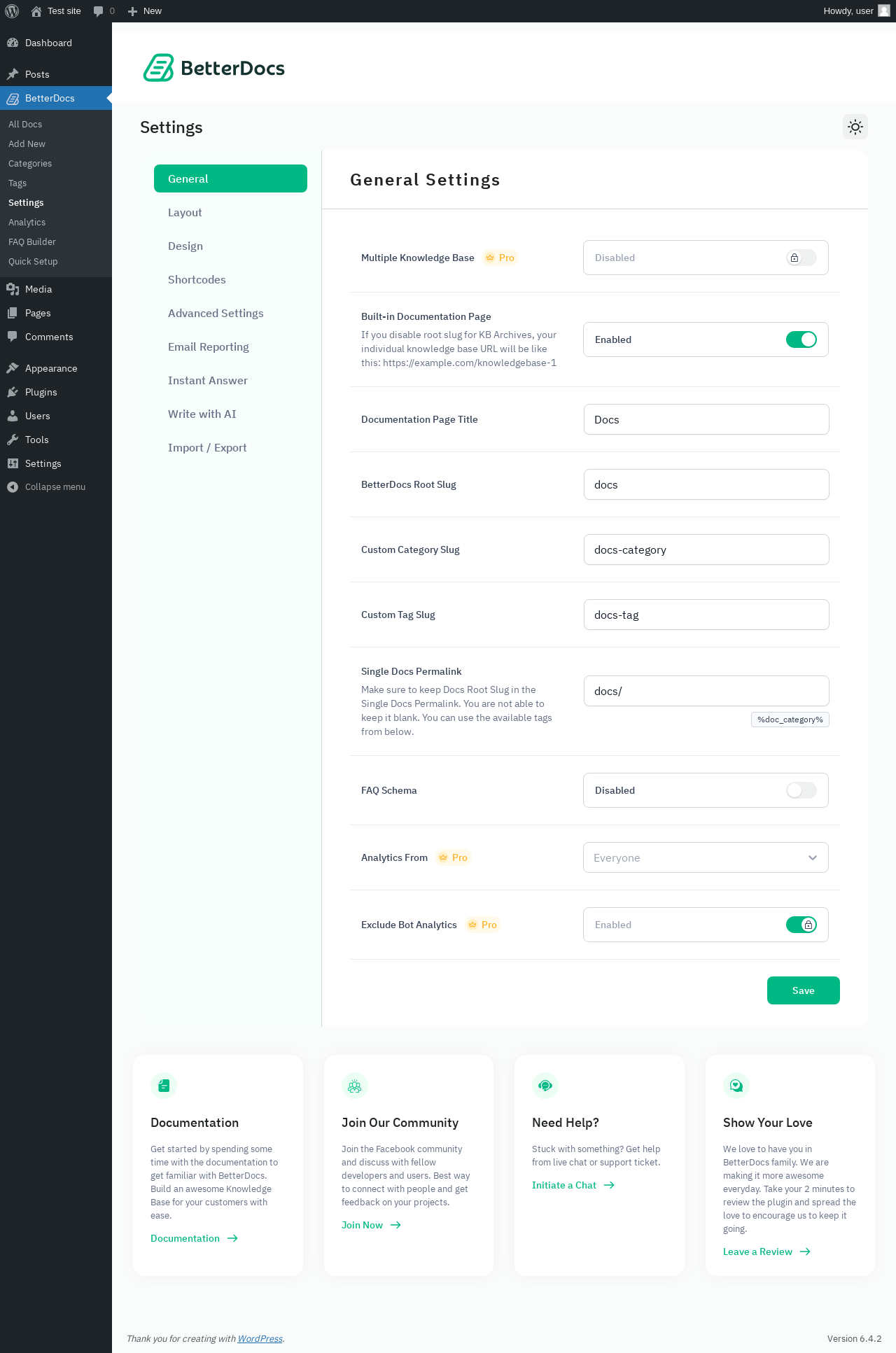Screen dimensions: 896x1353
Task: Click the Tools wrench icon
Action: point(13,440)
